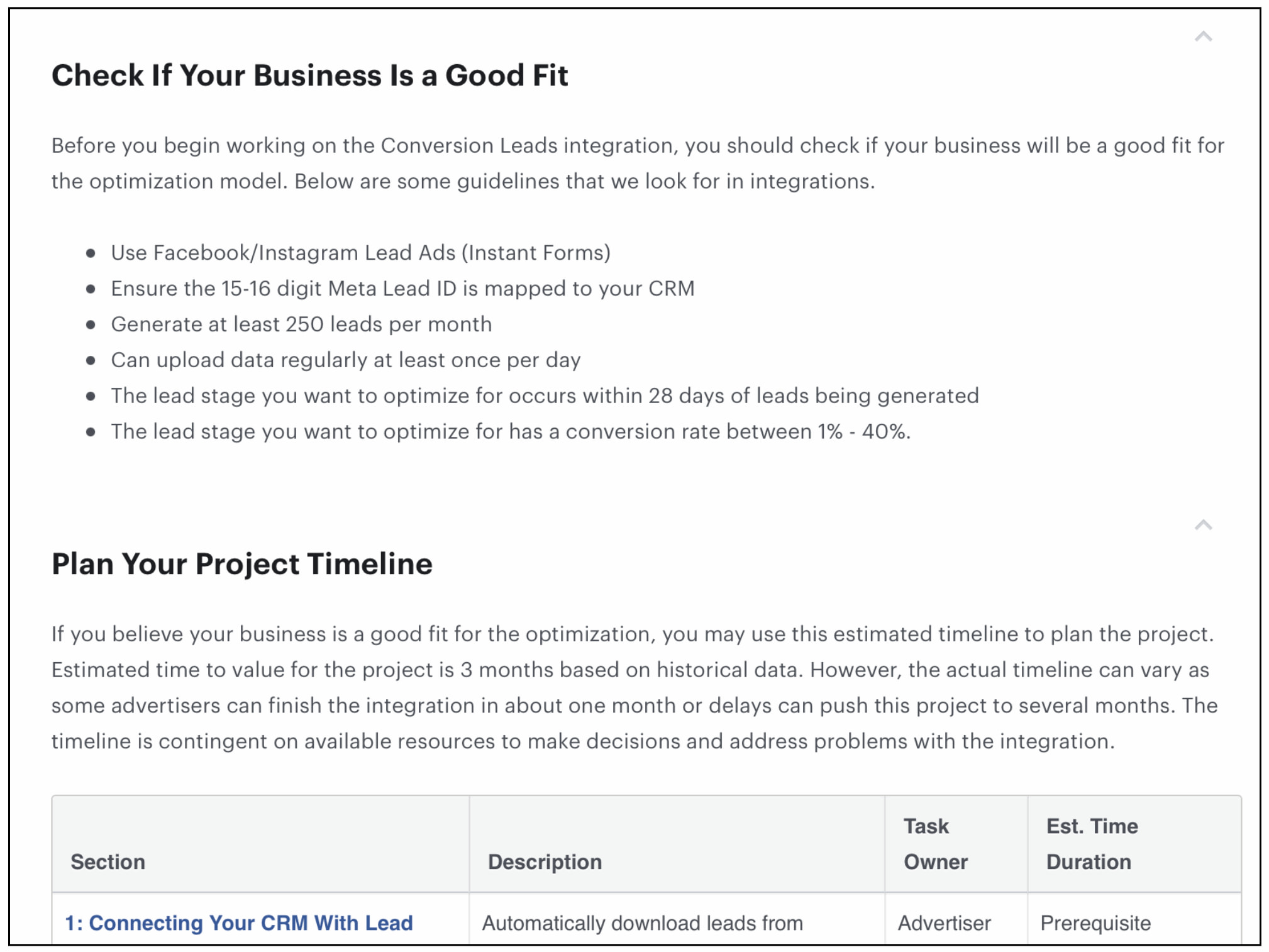Click the "Description" column header
The height and width of the screenshot is (952, 1269).
tap(545, 861)
